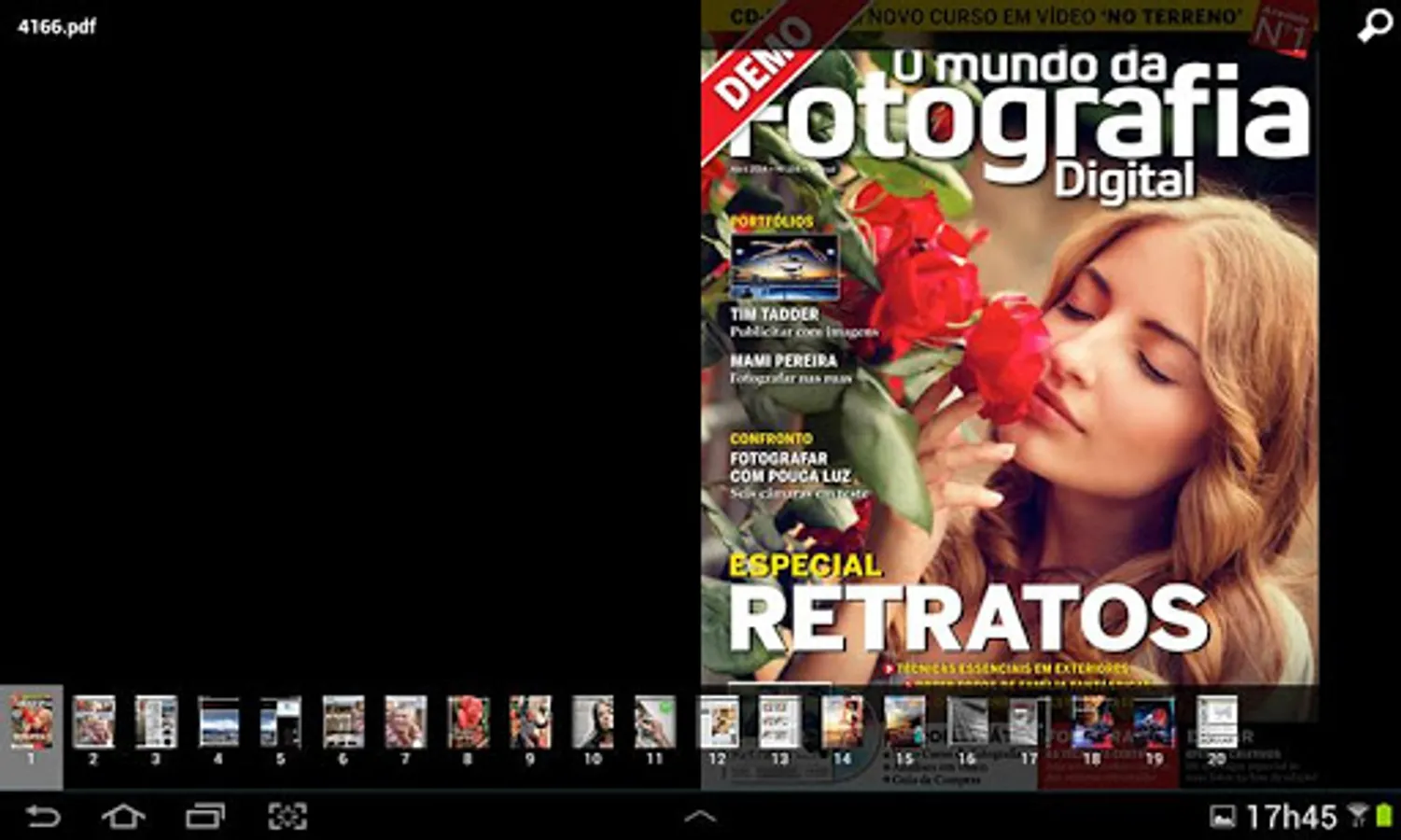
Task: Select page 16 thumbnail
Action: [967, 721]
